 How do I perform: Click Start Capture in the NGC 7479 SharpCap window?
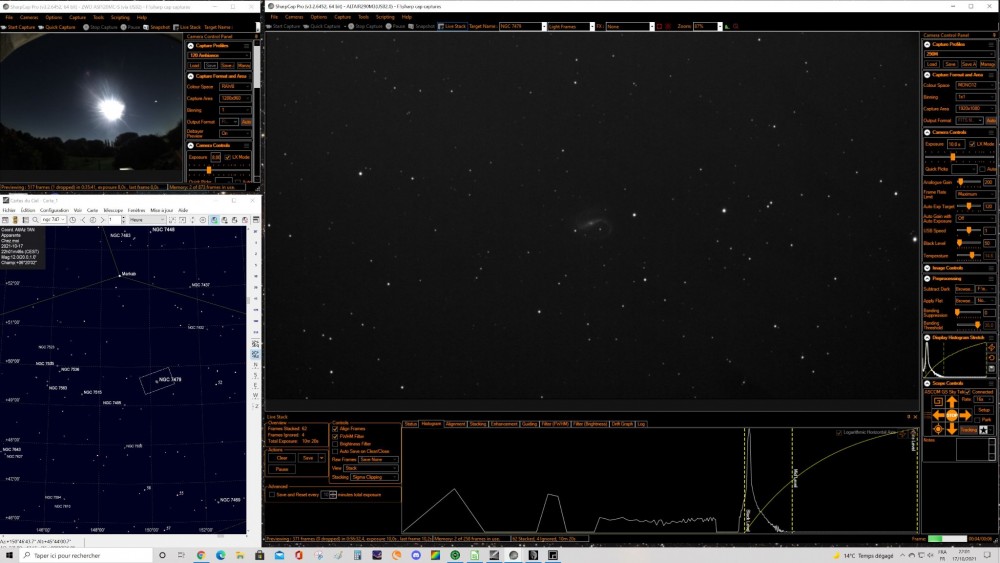283,26
